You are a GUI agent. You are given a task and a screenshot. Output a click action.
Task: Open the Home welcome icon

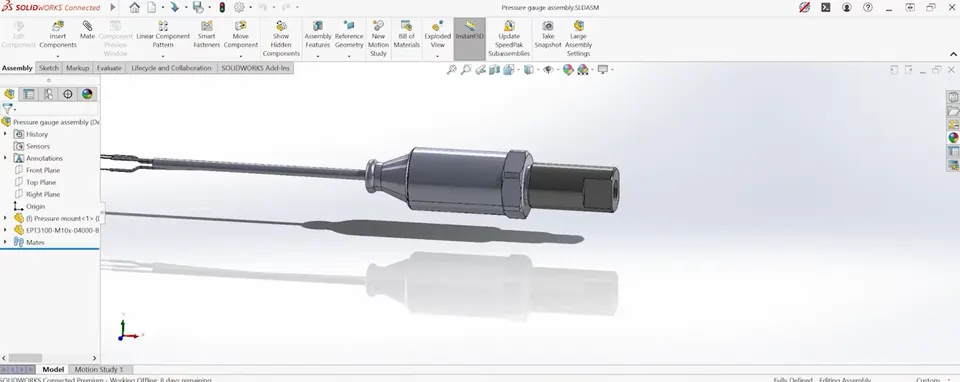135,7
